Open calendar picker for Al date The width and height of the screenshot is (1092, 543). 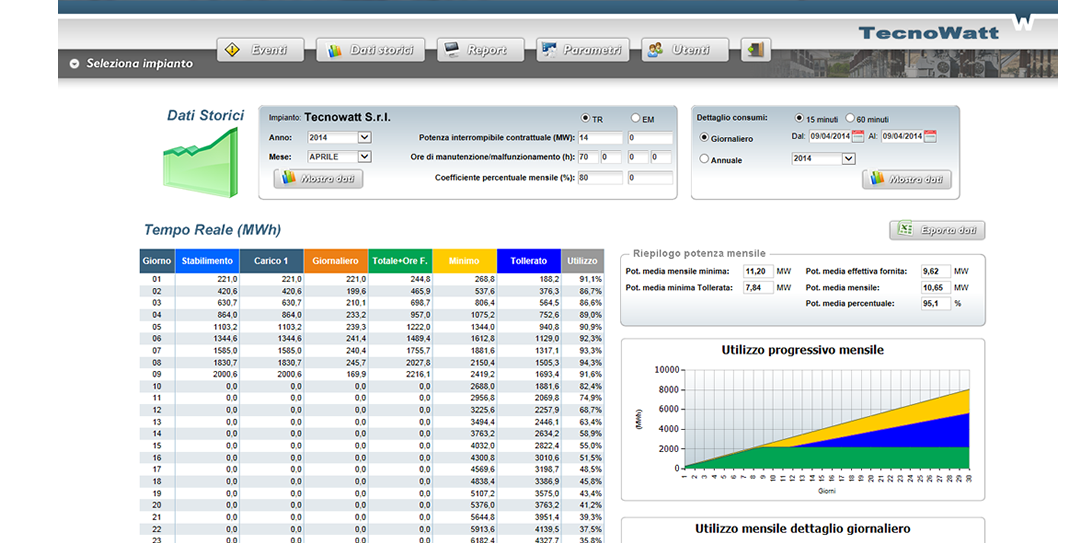930,137
